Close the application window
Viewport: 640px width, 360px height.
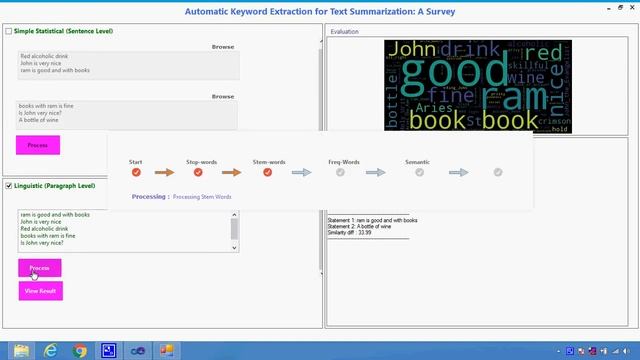tap(632, 8)
